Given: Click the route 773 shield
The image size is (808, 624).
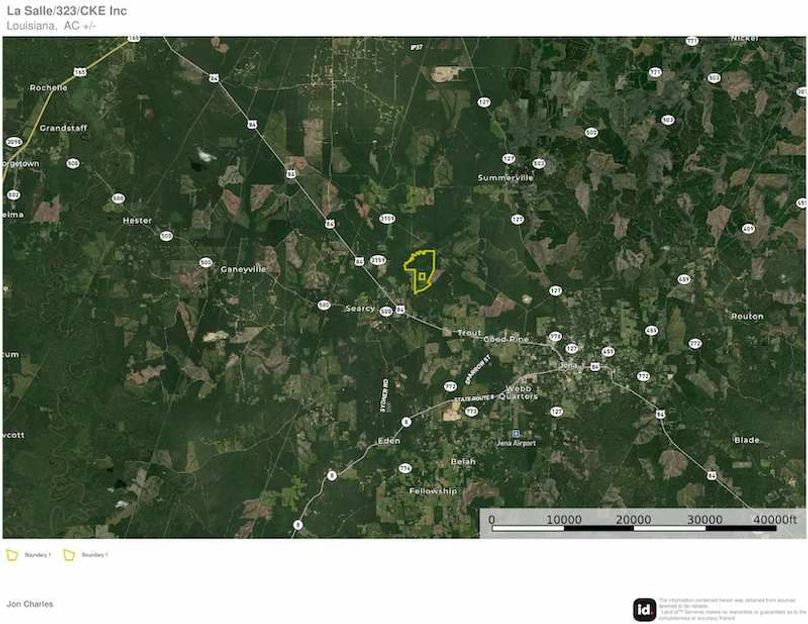Looking at the screenshot, I should point(472,411).
